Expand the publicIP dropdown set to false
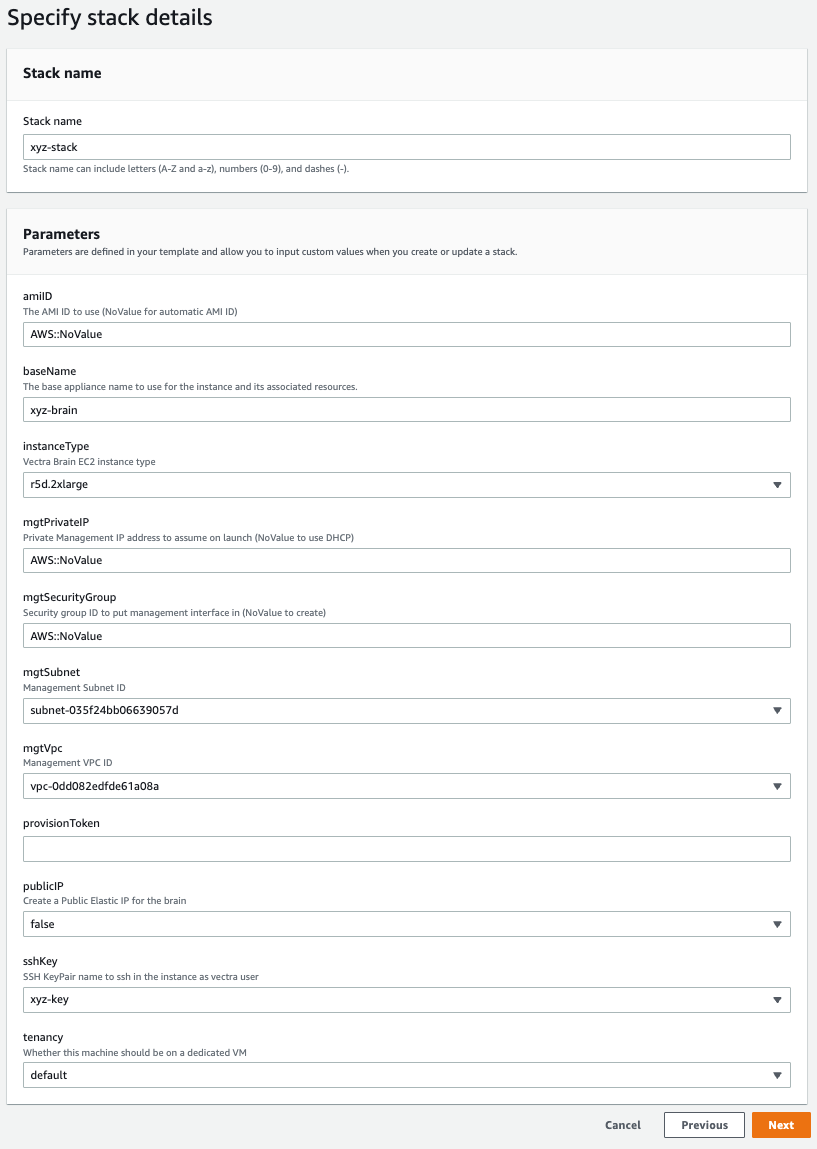The image size is (817, 1149). tap(406, 924)
